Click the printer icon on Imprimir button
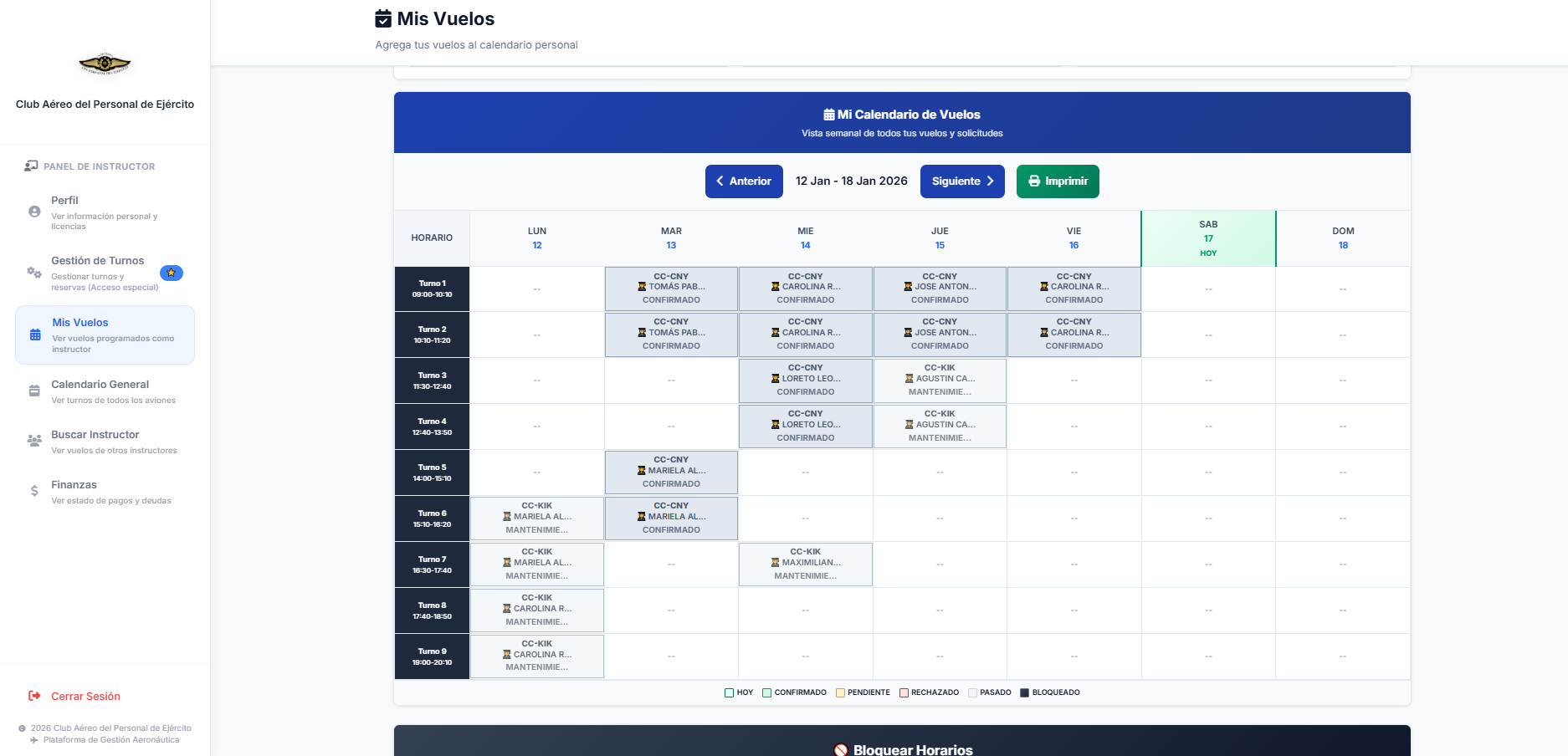 coord(1034,181)
